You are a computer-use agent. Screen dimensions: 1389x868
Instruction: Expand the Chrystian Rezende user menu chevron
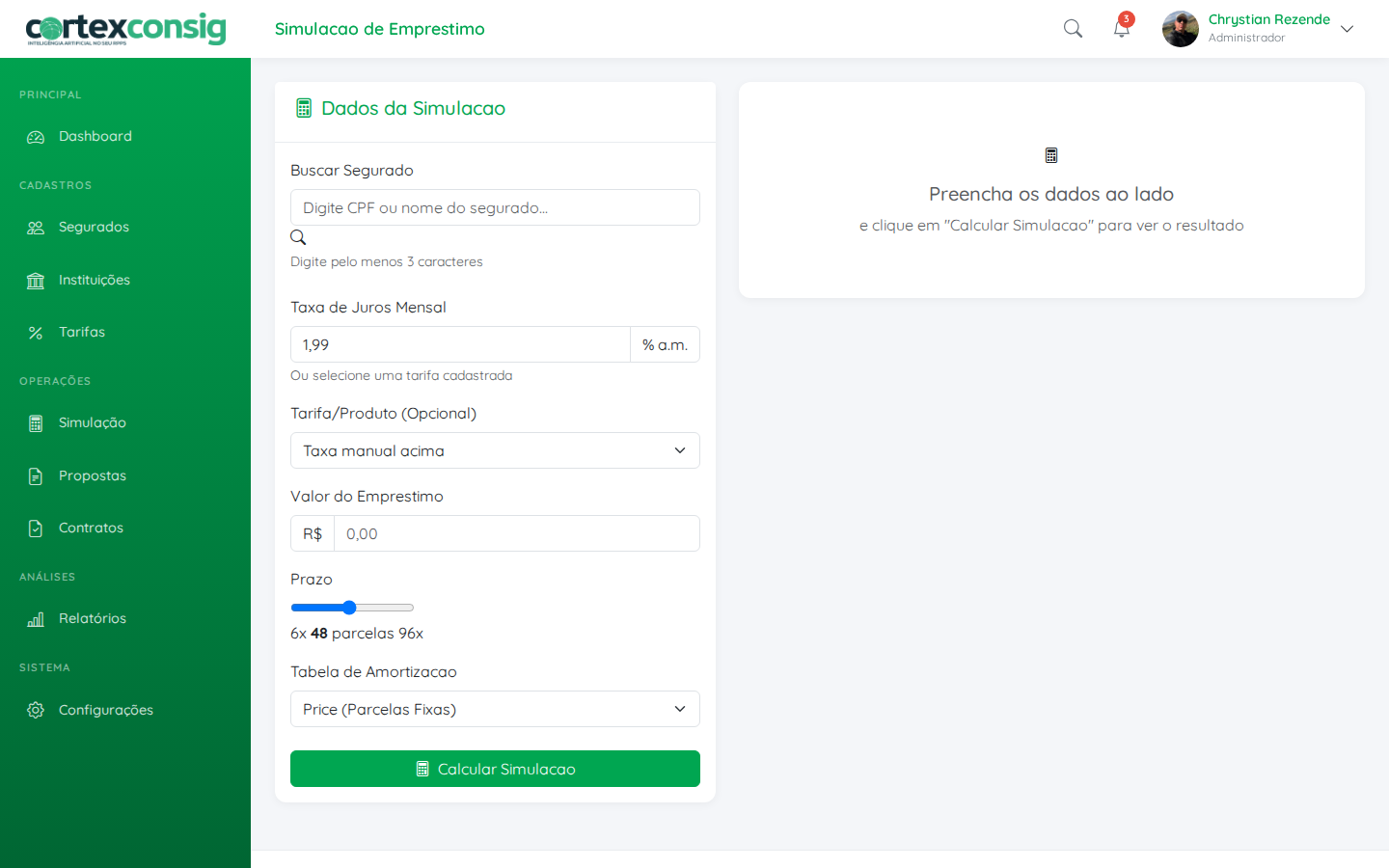click(1348, 29)
